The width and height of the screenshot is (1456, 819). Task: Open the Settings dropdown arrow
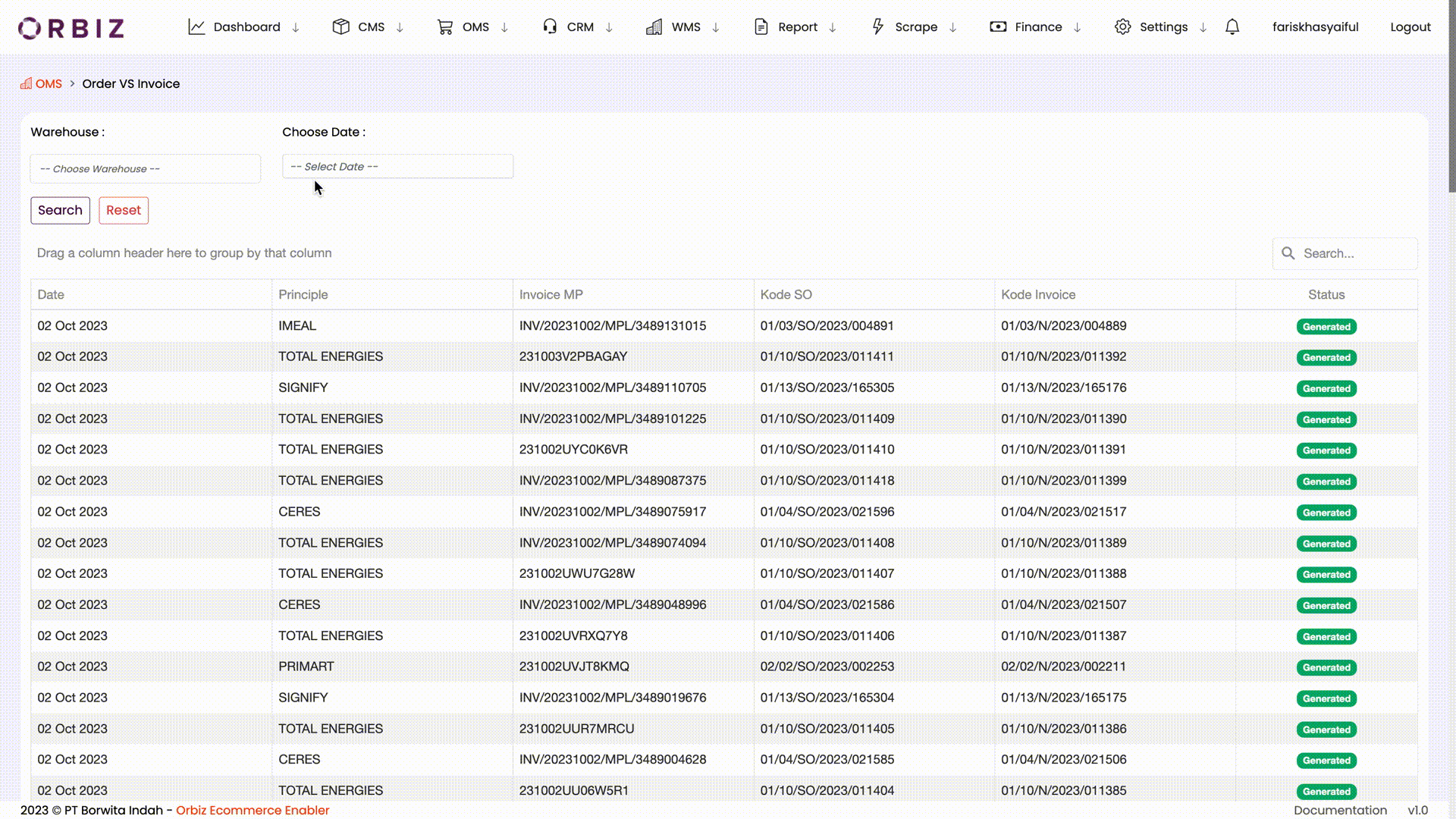(x=1203, y=27)
